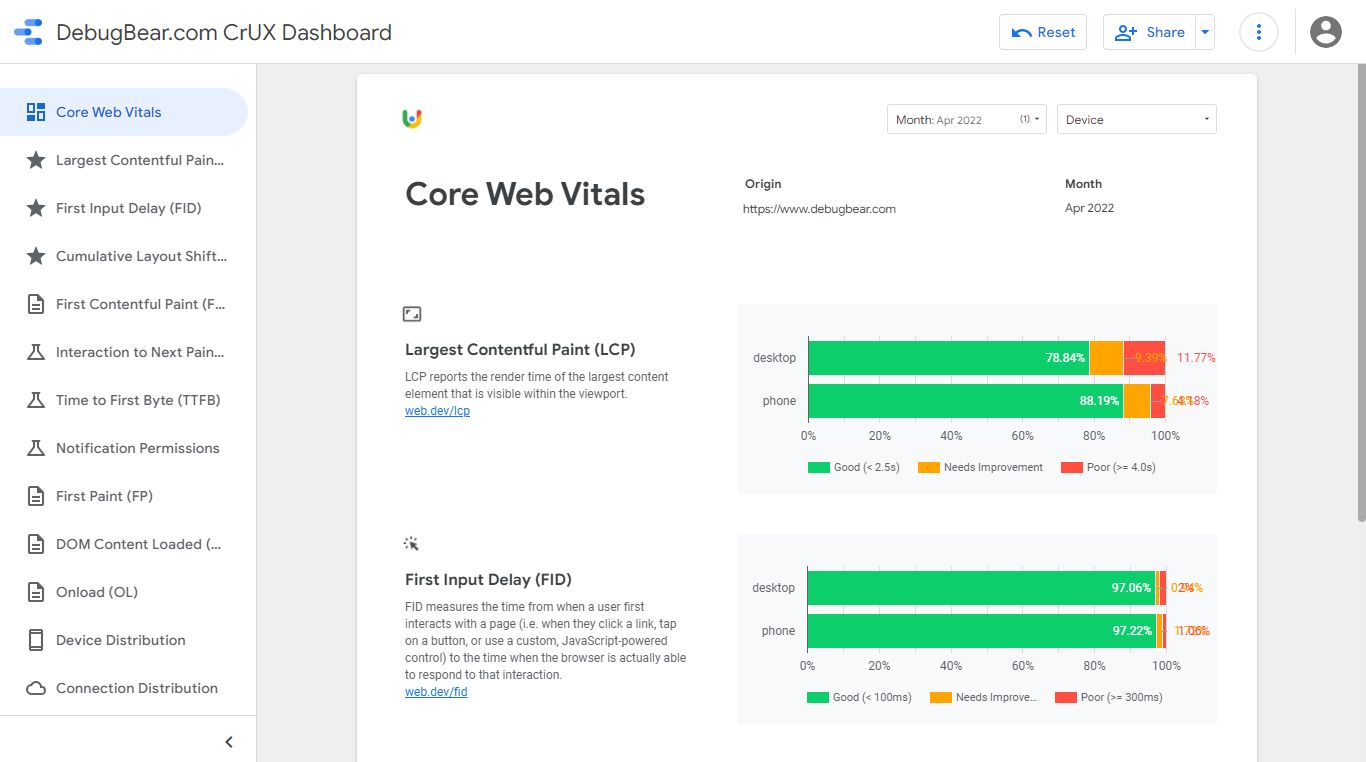Image resolution: width=1366 pixels, height=762 pixels.
Task: Click the LCP desktop orange needs-improvement segment
Action: 1106,358
